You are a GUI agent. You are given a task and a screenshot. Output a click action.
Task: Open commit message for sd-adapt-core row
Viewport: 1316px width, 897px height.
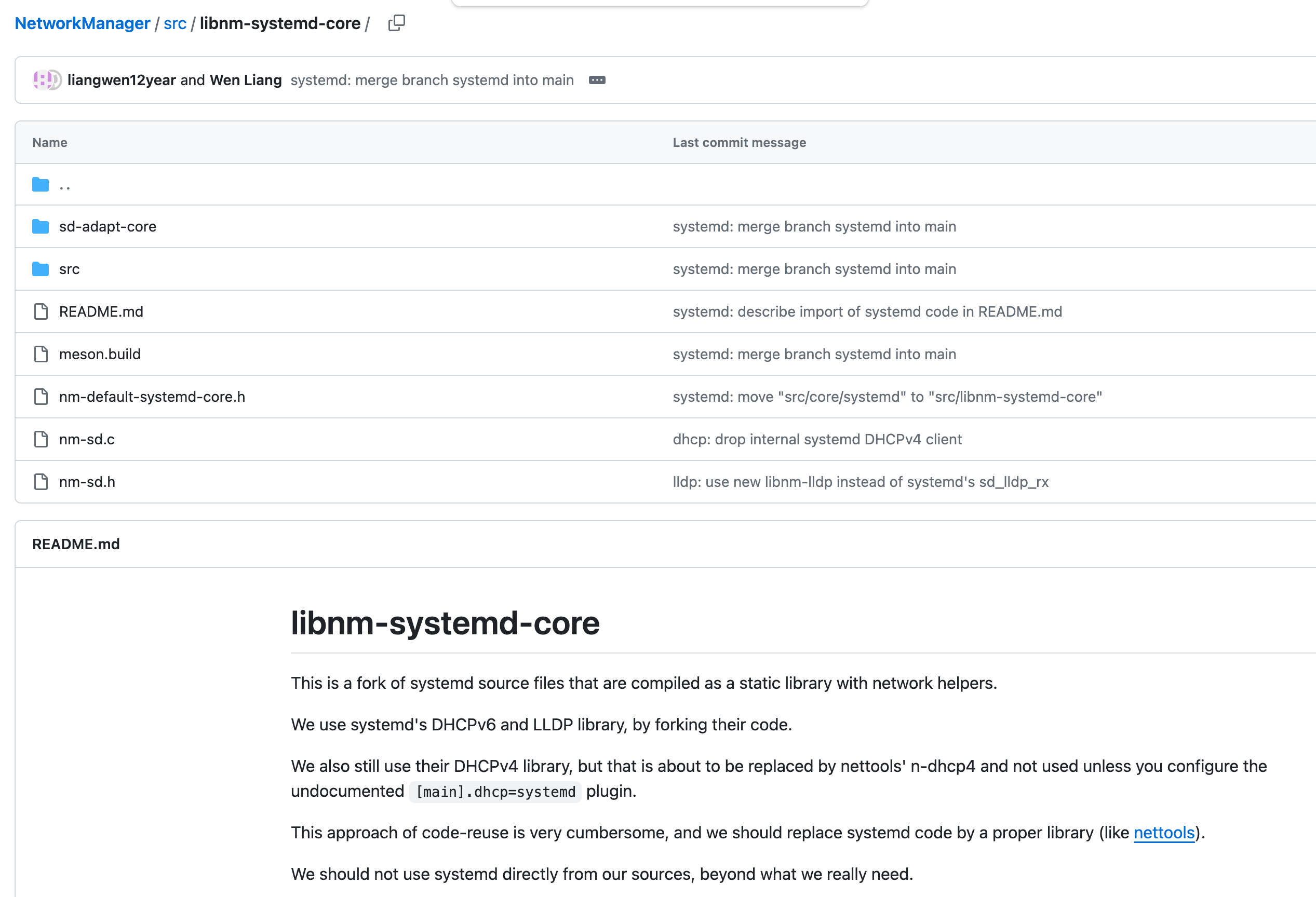(x=814, y=226)
